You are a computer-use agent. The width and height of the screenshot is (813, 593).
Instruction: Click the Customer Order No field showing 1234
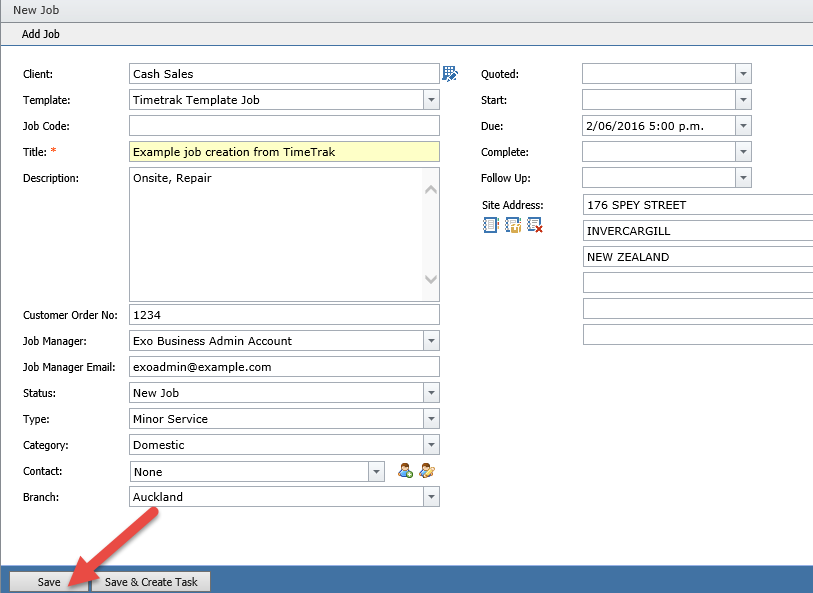tap(284, 315)
